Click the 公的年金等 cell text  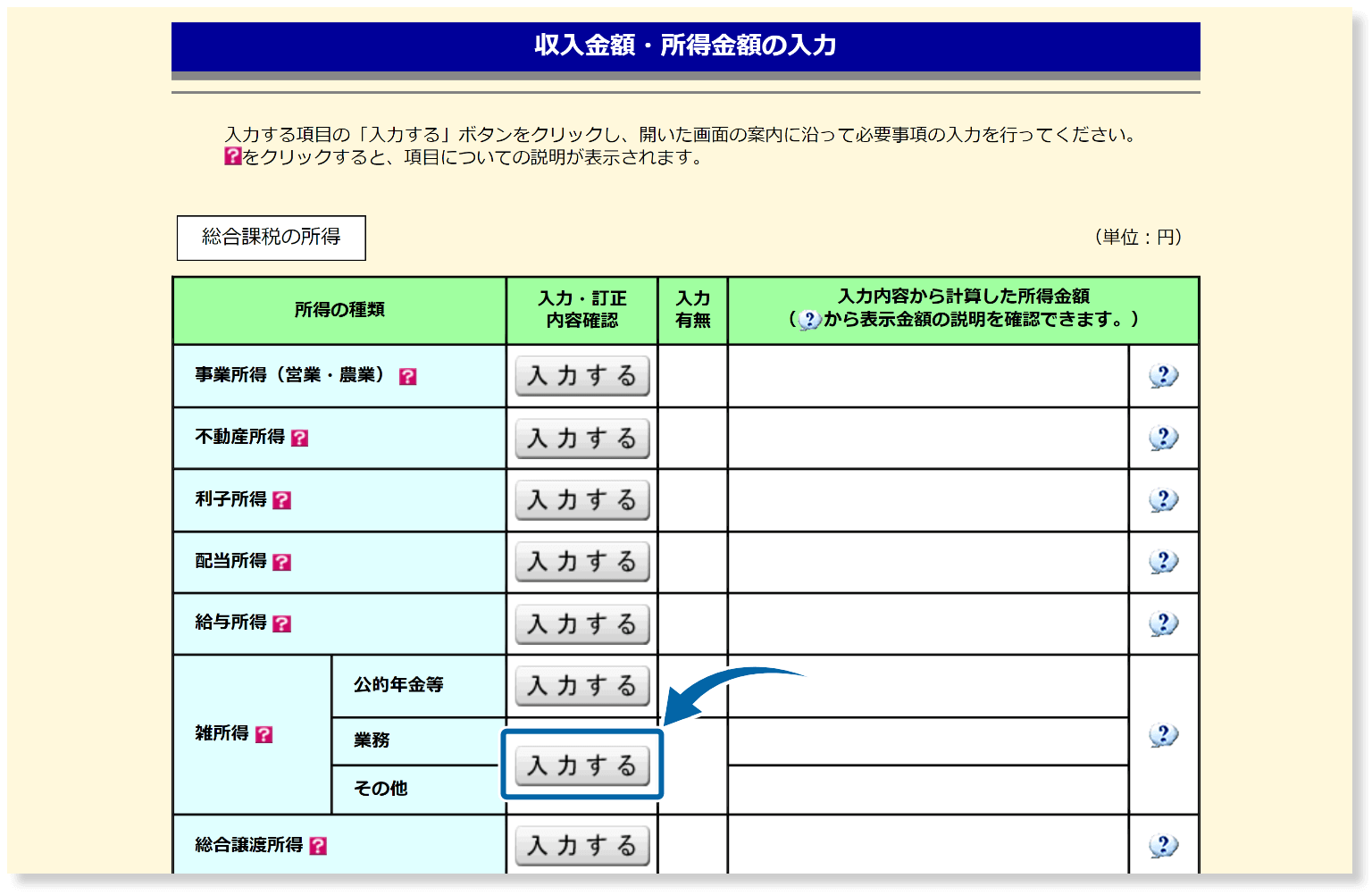(x=398, y=685)
